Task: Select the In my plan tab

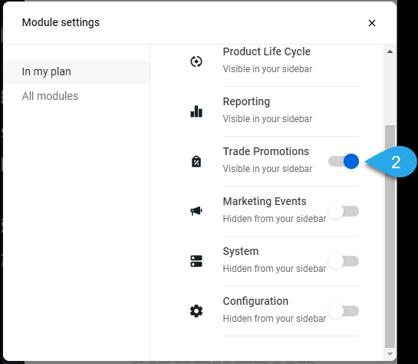Action: [76, 72]
